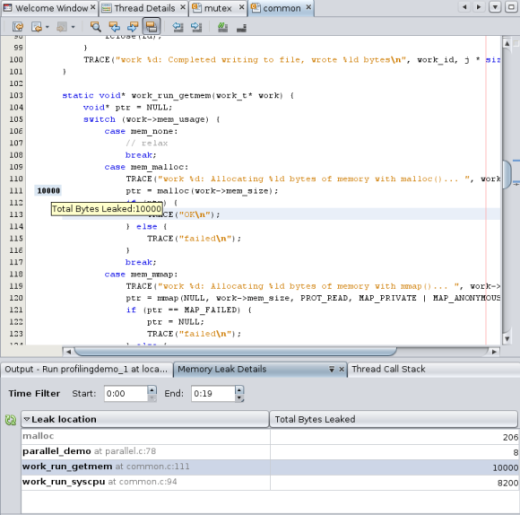Viewport: 520px width, 515px height.
Task: Sort by the Leak location column header
Action: pos(145,419)
